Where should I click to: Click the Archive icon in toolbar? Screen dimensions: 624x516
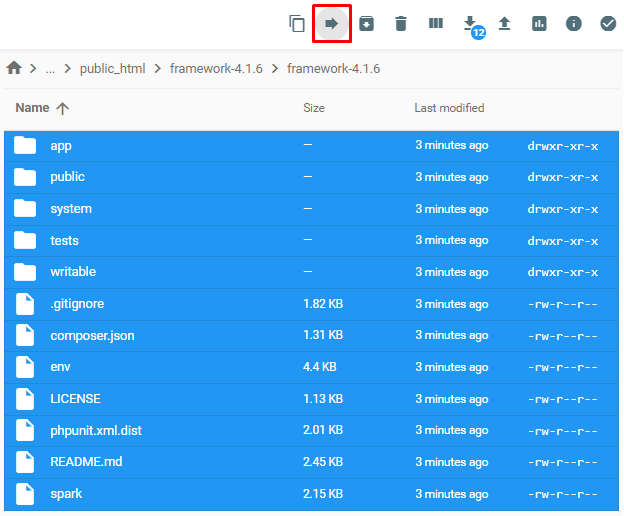coord(366,24)
